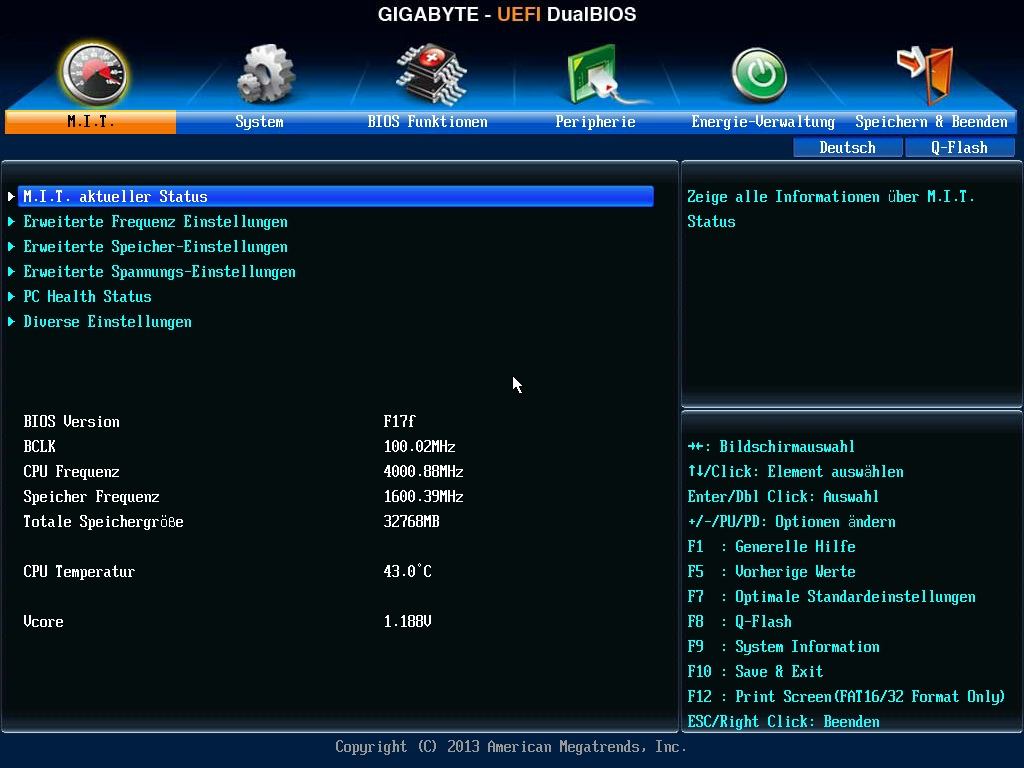Click the Deutsch language button

(x=848, y=148)
